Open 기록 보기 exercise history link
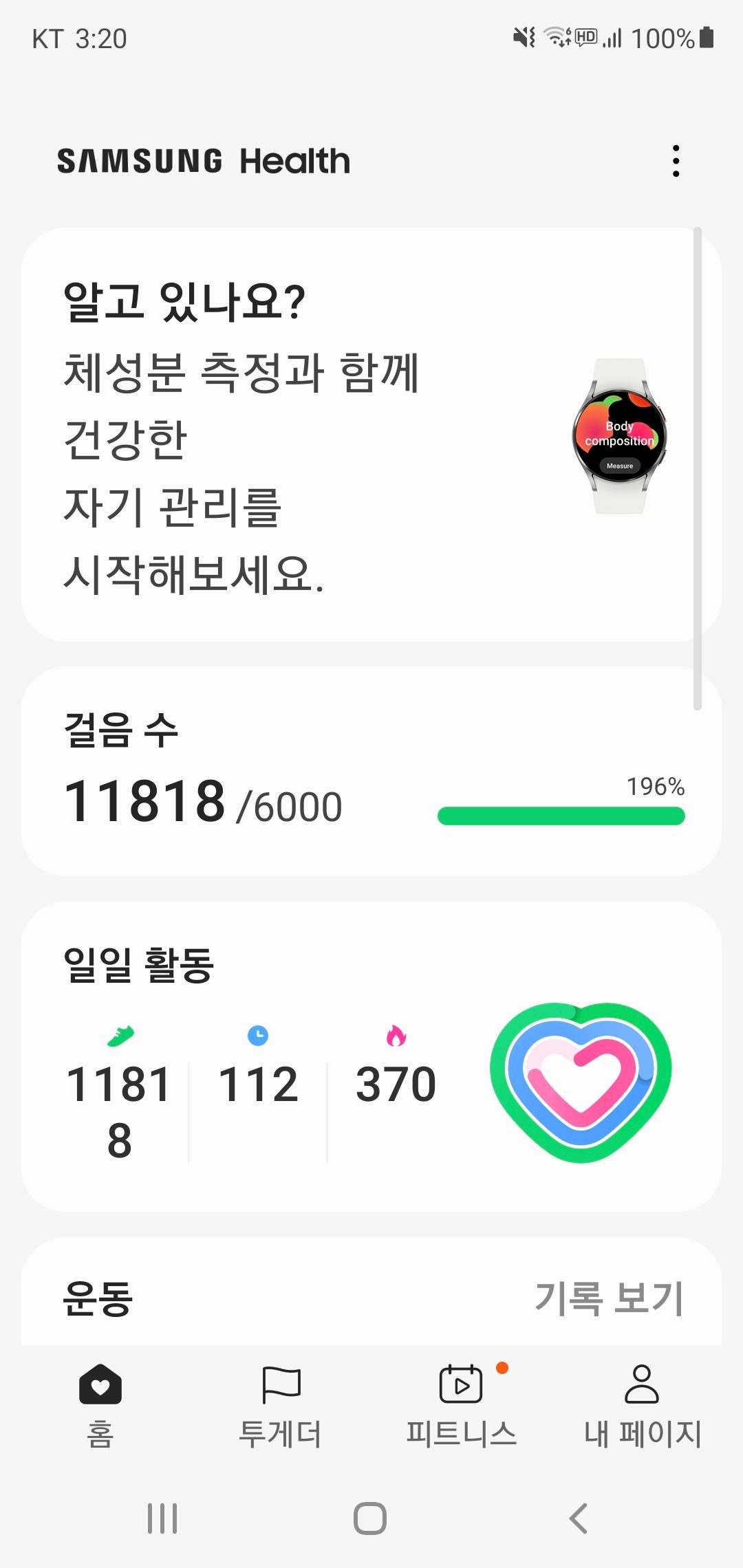This screenshot has height=1568, width=743. (x=608, y=1298)
